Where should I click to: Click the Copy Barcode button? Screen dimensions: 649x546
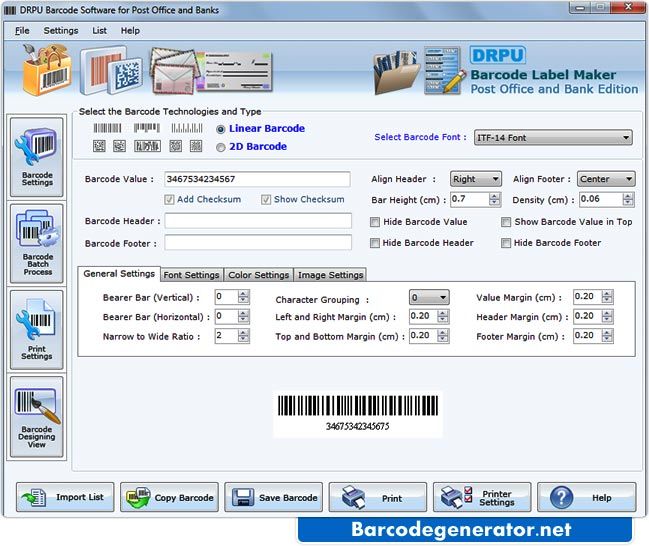(169, 497)
